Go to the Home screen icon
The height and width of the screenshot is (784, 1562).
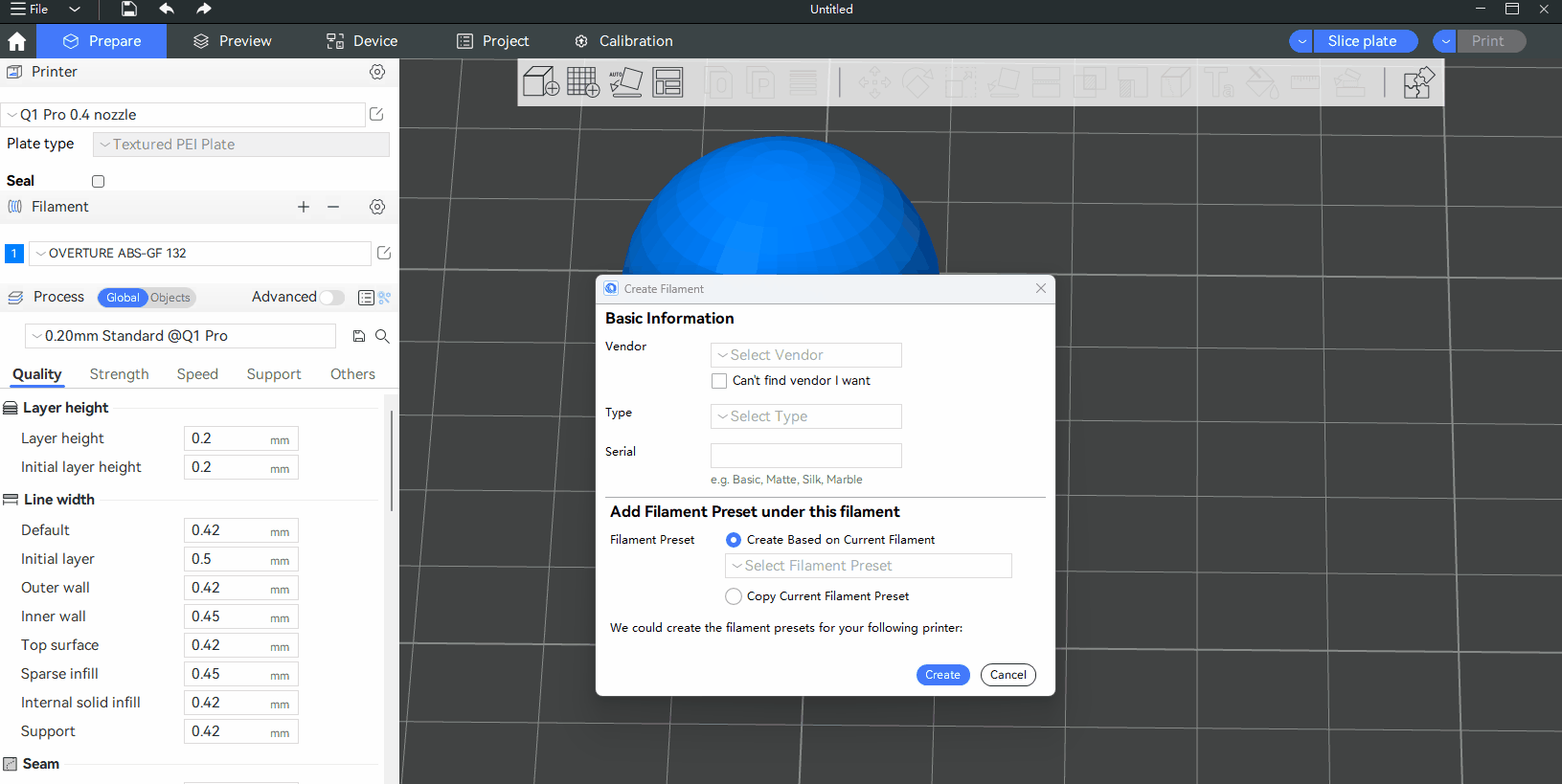click(x=17, y=41)
